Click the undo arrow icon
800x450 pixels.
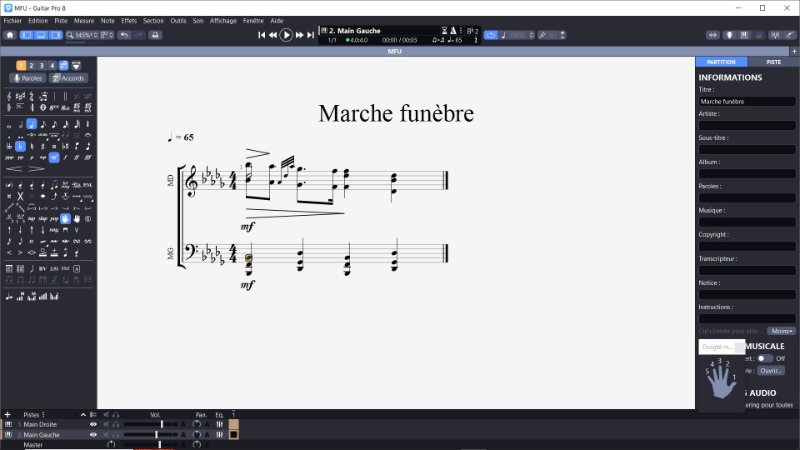pyautogui.click(x=123, y=34)
